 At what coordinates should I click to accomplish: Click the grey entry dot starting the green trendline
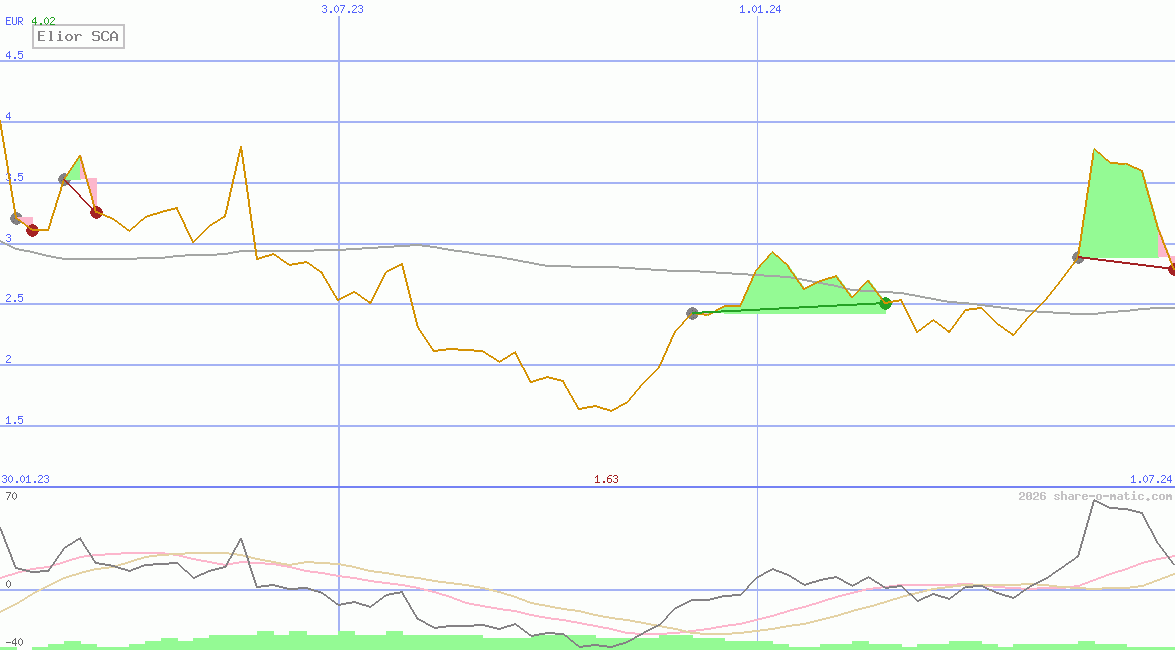692,313
